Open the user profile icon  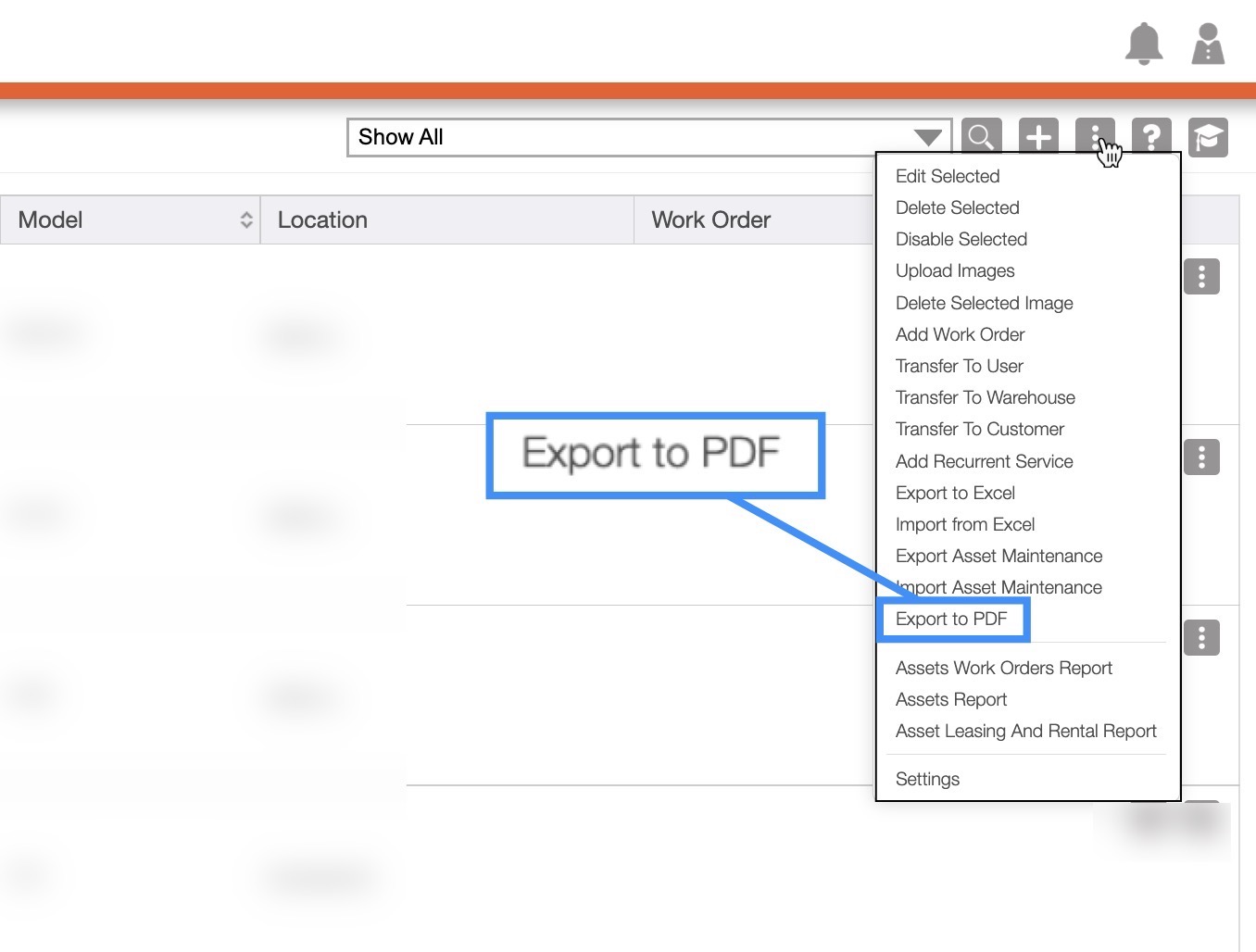click(1207, 44)
